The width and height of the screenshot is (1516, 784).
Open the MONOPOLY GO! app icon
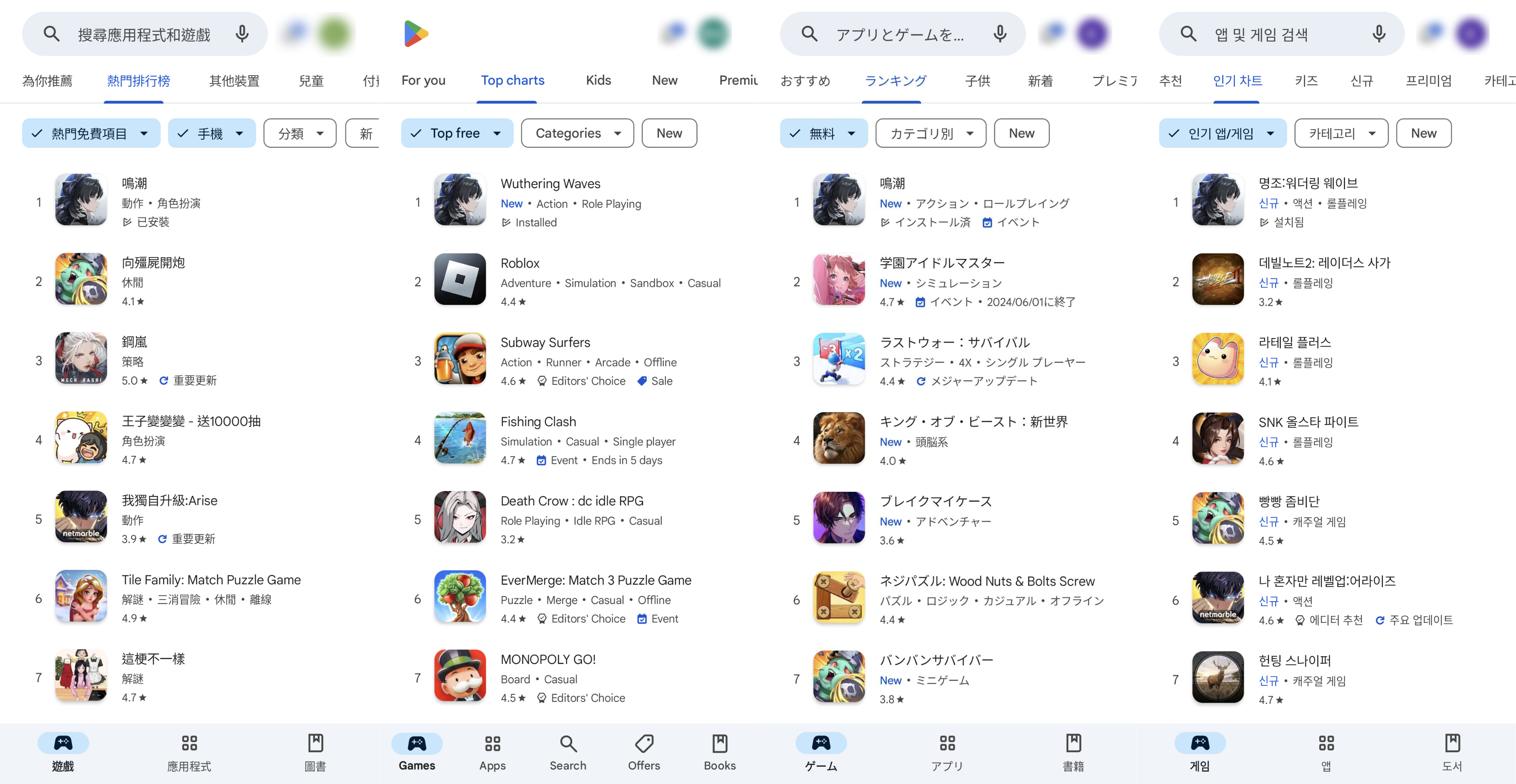(x=460, y=675)
